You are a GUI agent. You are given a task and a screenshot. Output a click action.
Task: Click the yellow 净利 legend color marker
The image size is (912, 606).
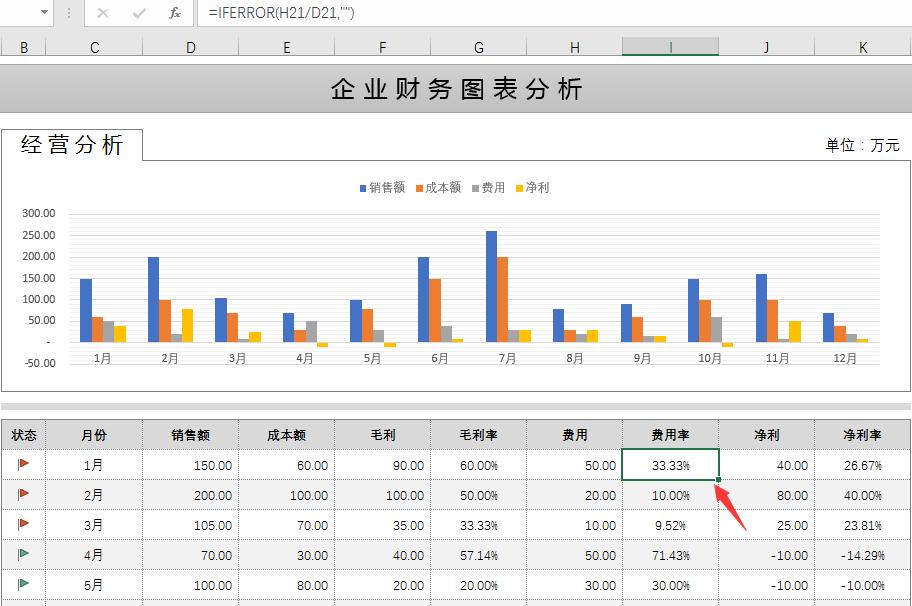click(519, 187)
